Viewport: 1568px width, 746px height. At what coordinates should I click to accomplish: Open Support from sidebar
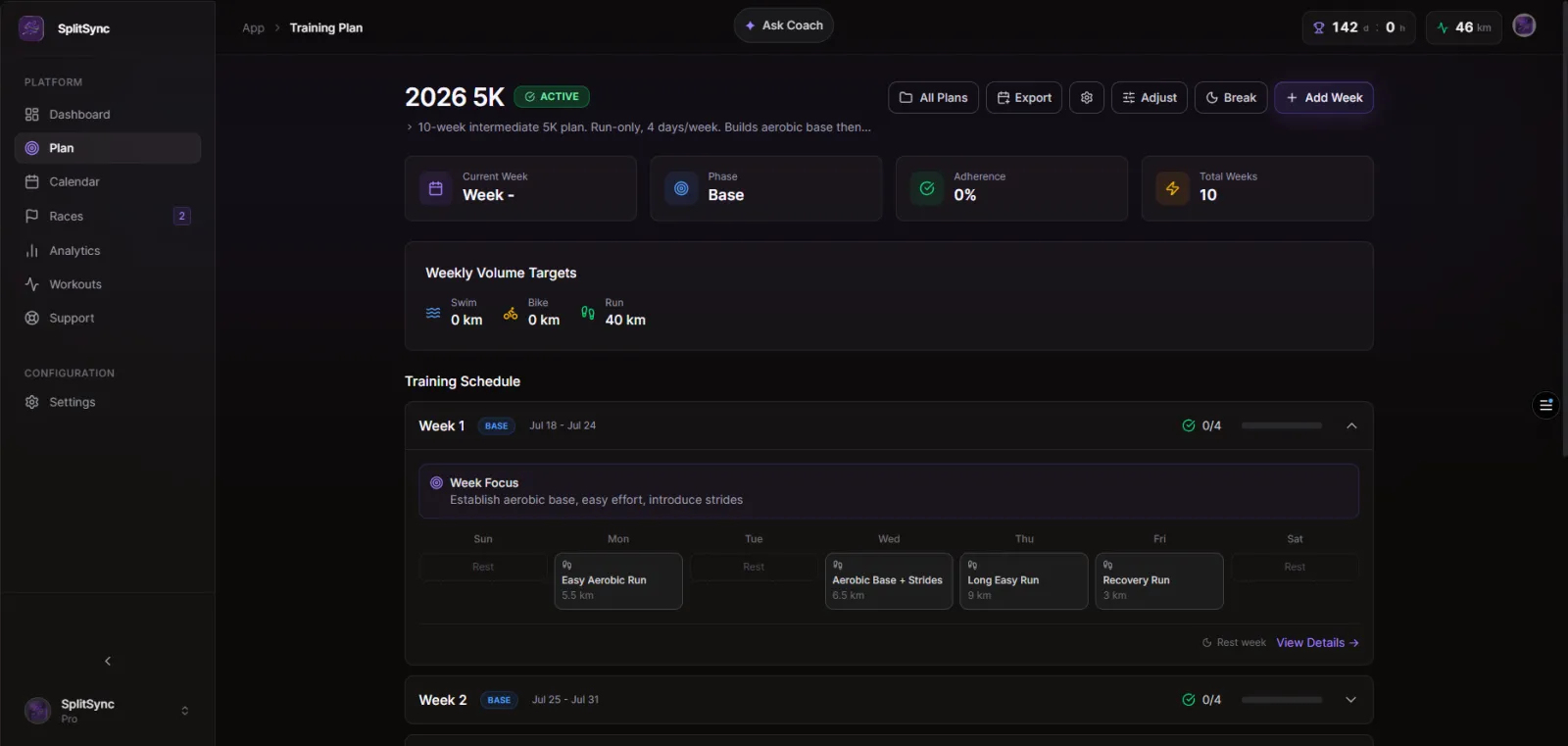pyautogui.click(x=108, y=319)
